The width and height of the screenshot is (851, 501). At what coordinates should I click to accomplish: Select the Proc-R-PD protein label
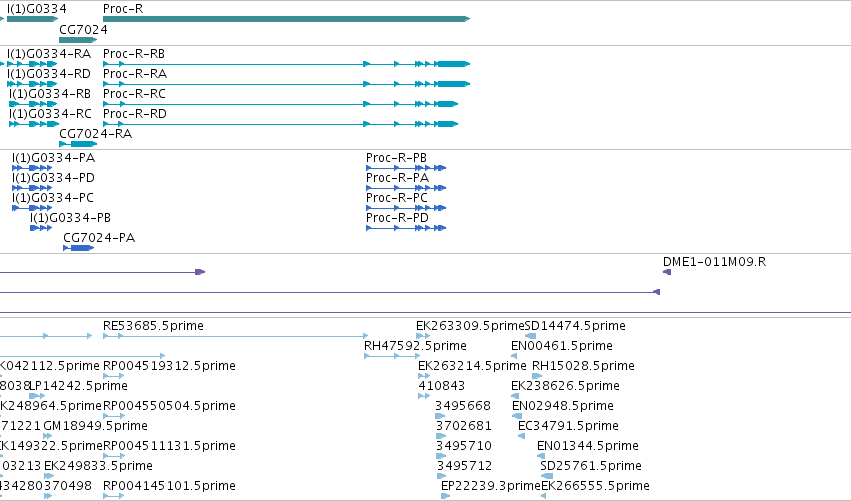pyautogui.click(x=397, y=218)
